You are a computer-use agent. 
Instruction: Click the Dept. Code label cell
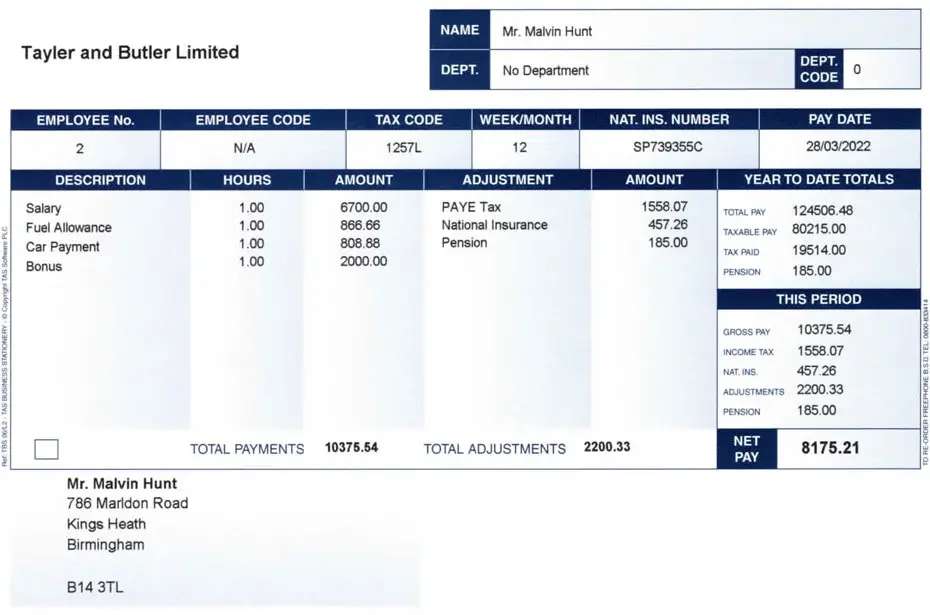coord(819,69)
